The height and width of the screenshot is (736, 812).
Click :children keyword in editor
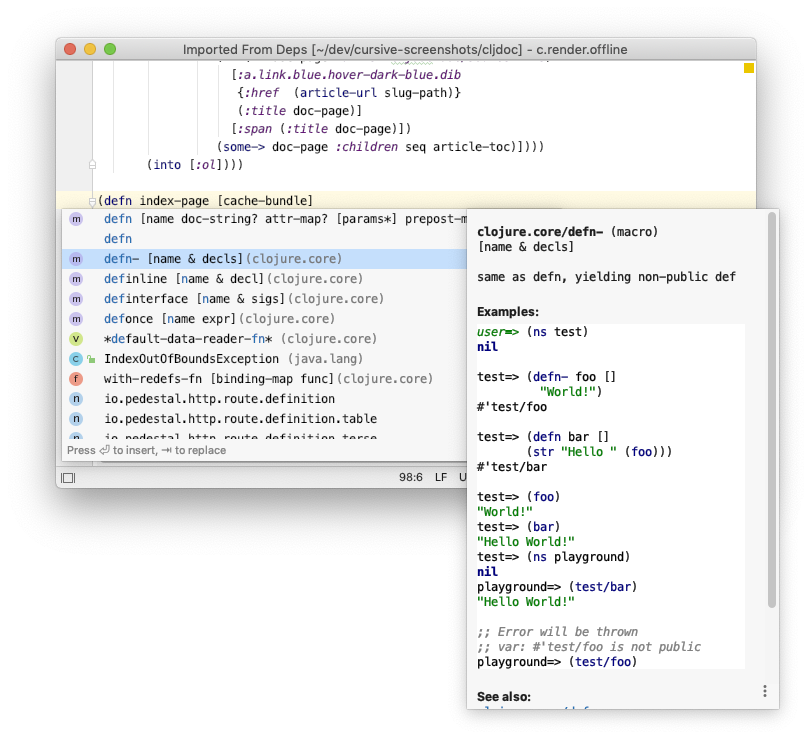[366, 147]
